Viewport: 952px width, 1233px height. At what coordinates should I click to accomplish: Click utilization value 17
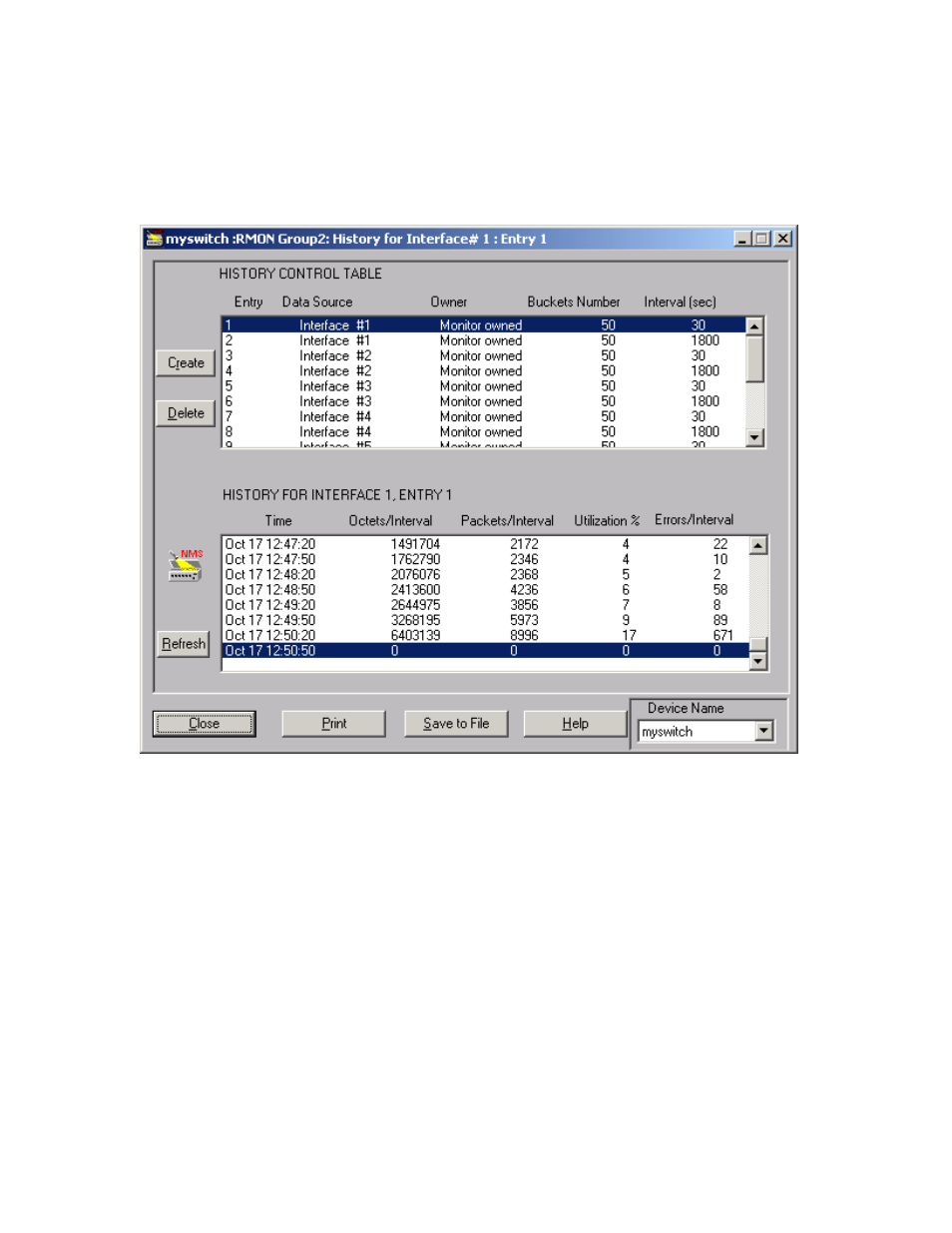click(630, 635)
